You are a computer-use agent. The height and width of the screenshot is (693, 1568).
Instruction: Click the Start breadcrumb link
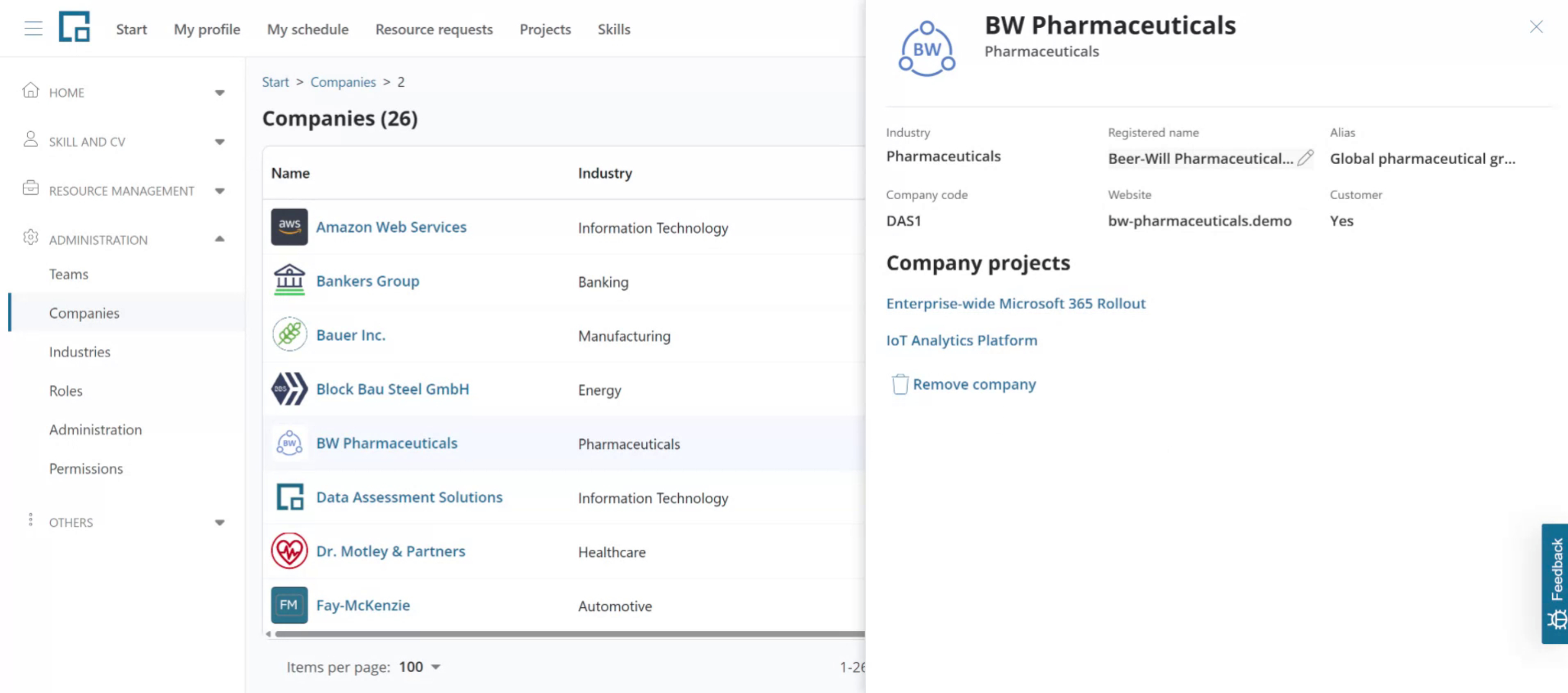click(275, 82)
